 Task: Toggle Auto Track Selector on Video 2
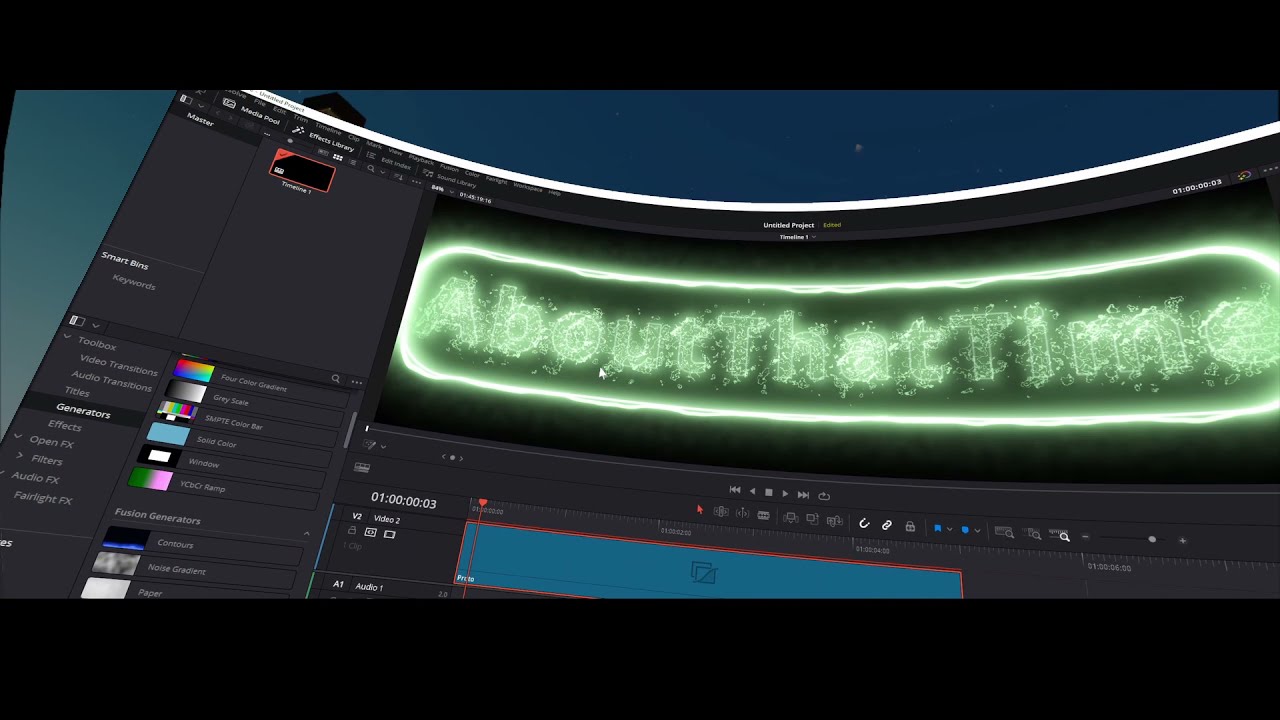pyautogui.click(x=370, y=533)
